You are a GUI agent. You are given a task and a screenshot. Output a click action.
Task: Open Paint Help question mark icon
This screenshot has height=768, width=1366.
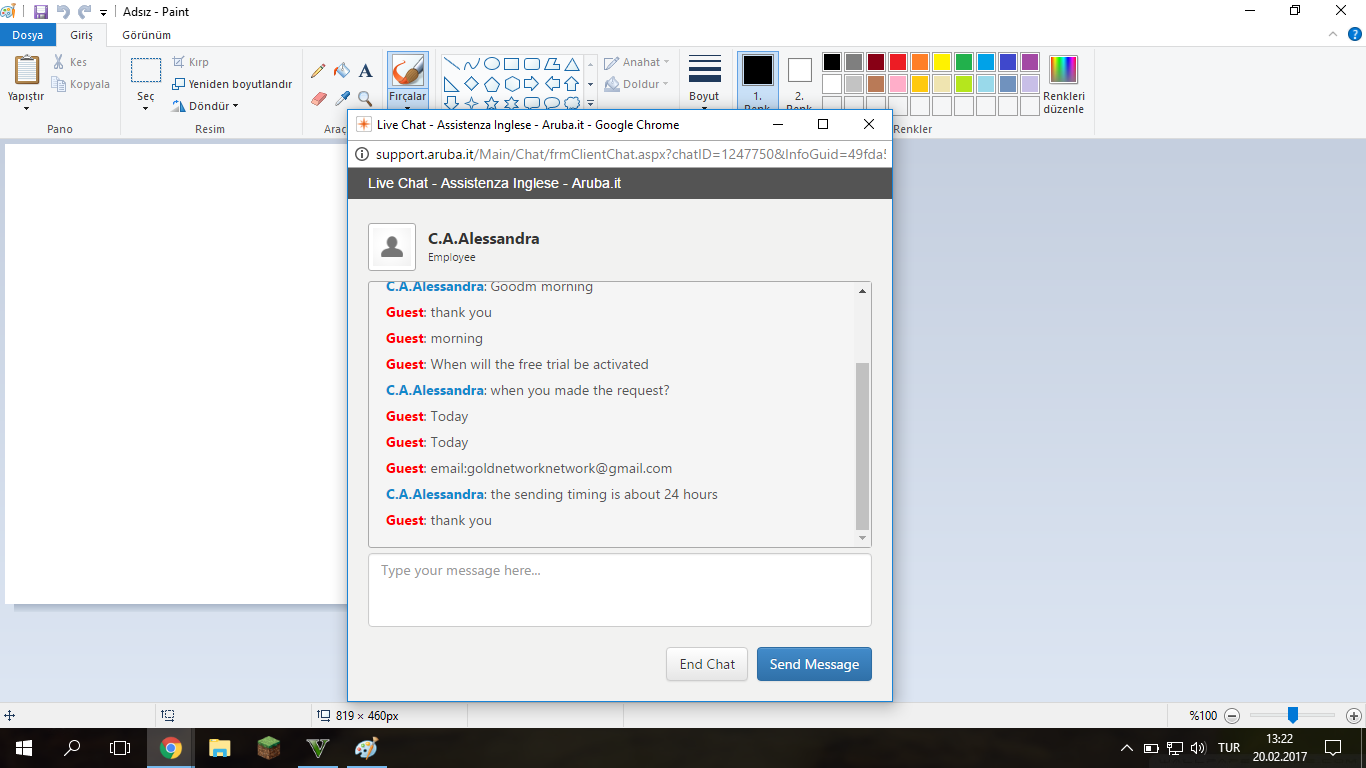pos(1354,35)
